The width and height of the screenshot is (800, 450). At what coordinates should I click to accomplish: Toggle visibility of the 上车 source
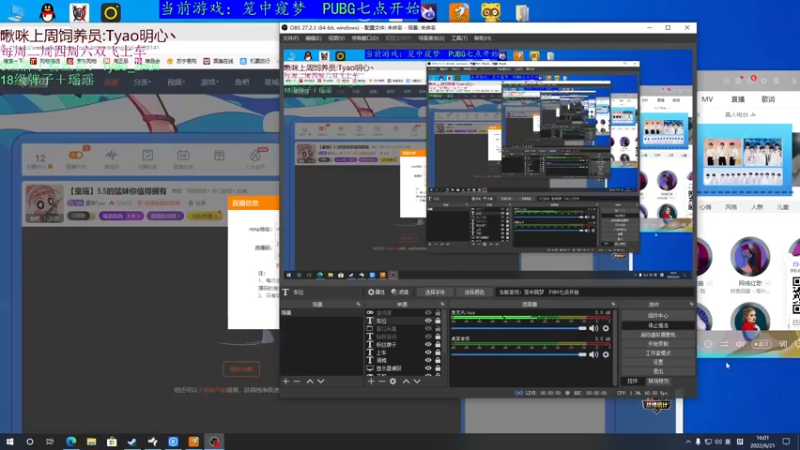pyautogui.click(x=428, y=352)
